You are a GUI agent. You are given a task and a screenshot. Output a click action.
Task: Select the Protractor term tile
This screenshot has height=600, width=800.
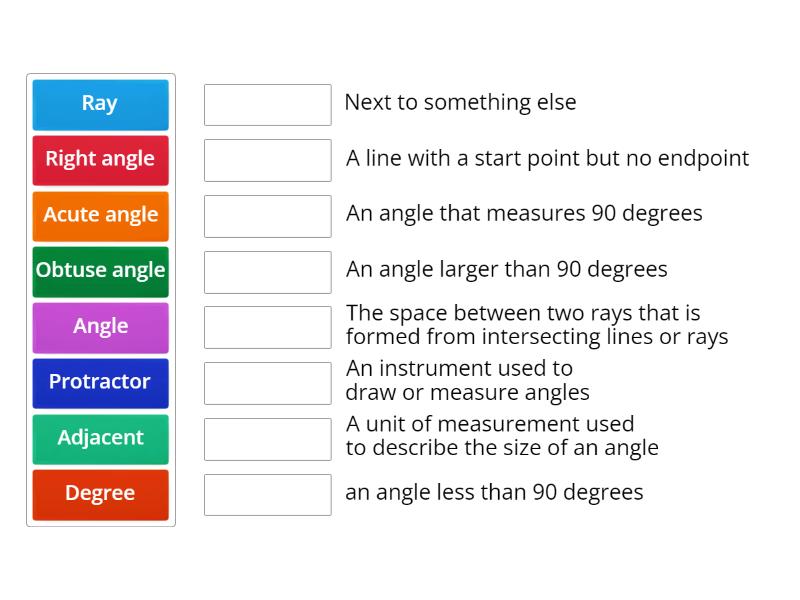coord(100,383)
